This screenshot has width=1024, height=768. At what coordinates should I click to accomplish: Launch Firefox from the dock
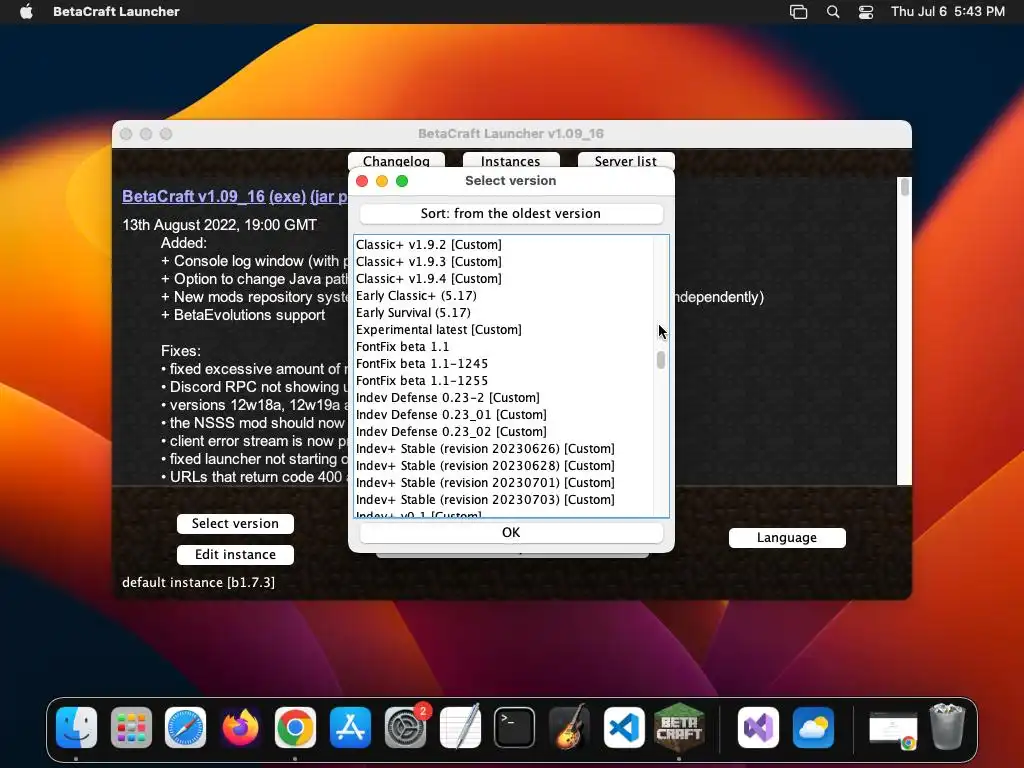point(240,727)
